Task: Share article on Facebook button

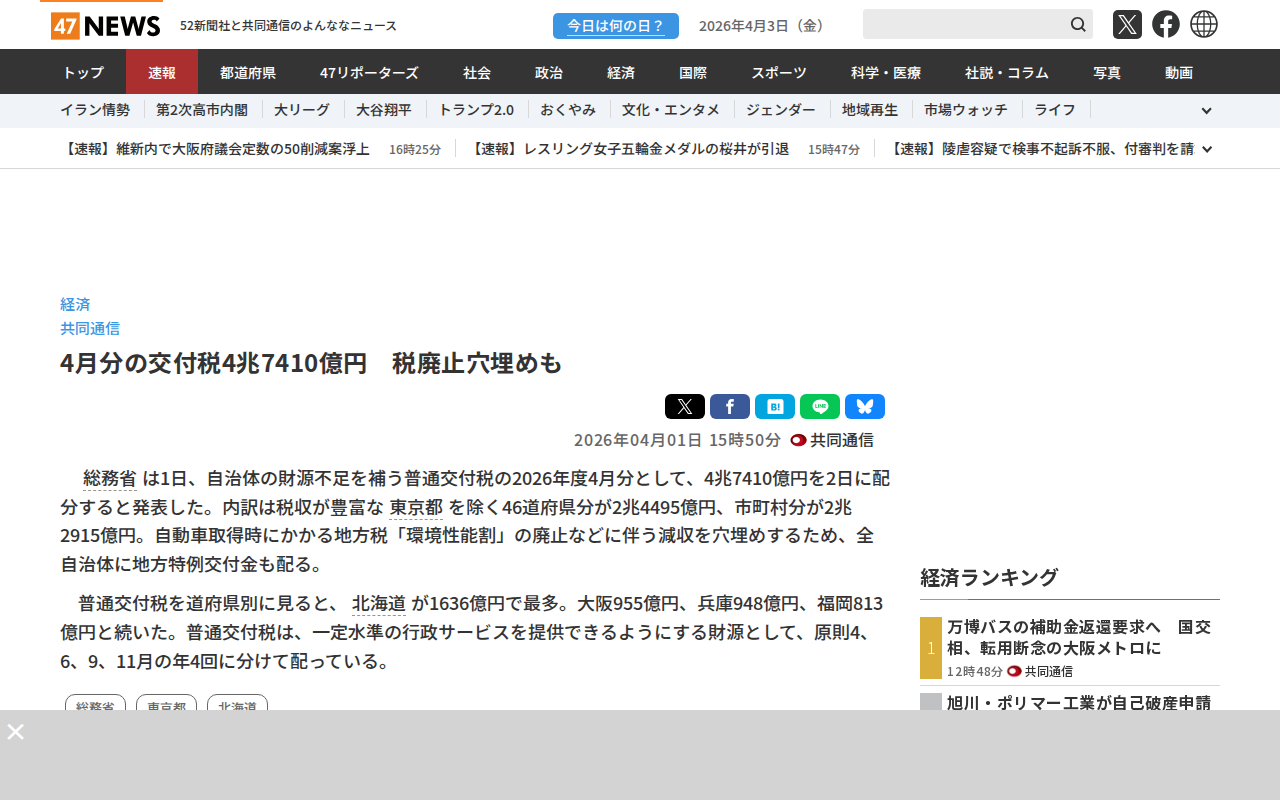Action: (730, 406)
